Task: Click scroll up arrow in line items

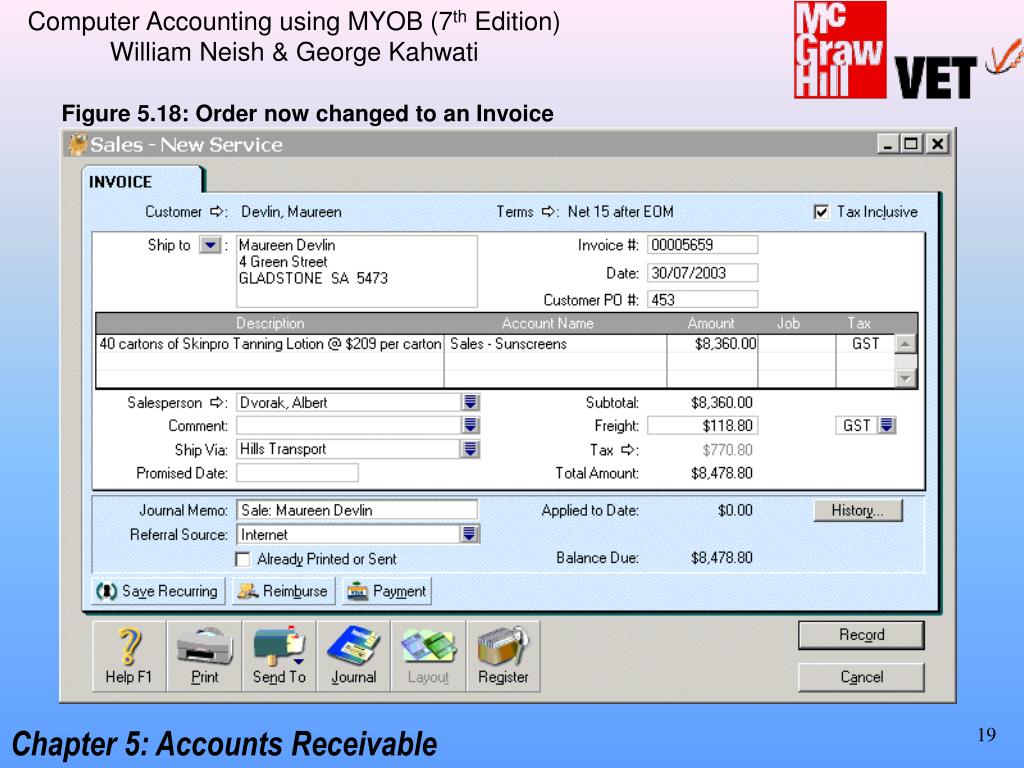Action: click(x=905, y=344)
